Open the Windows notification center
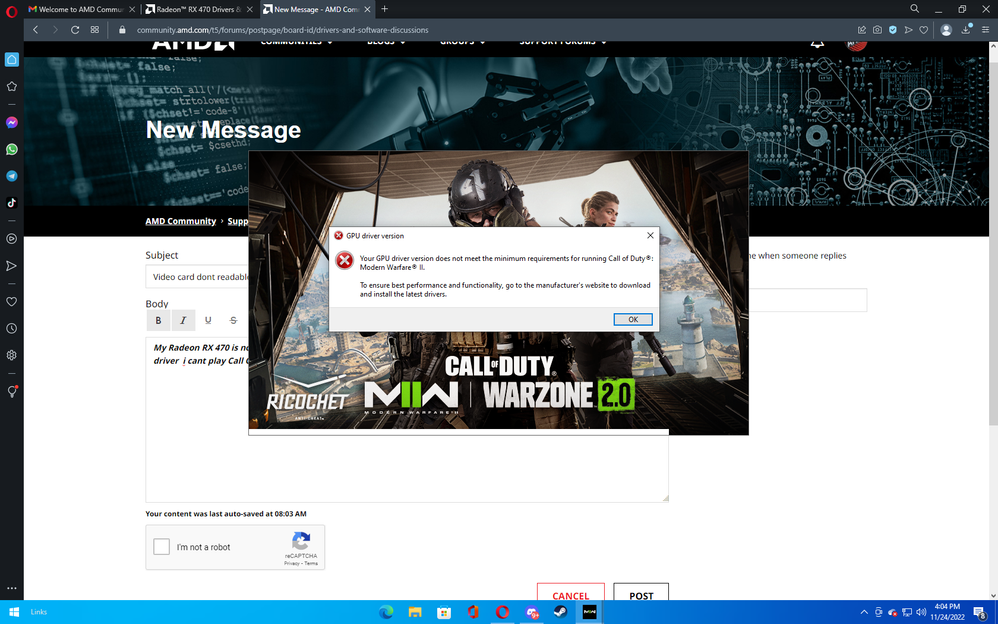Viewport: 998px width, 624px height. point(980,612)
